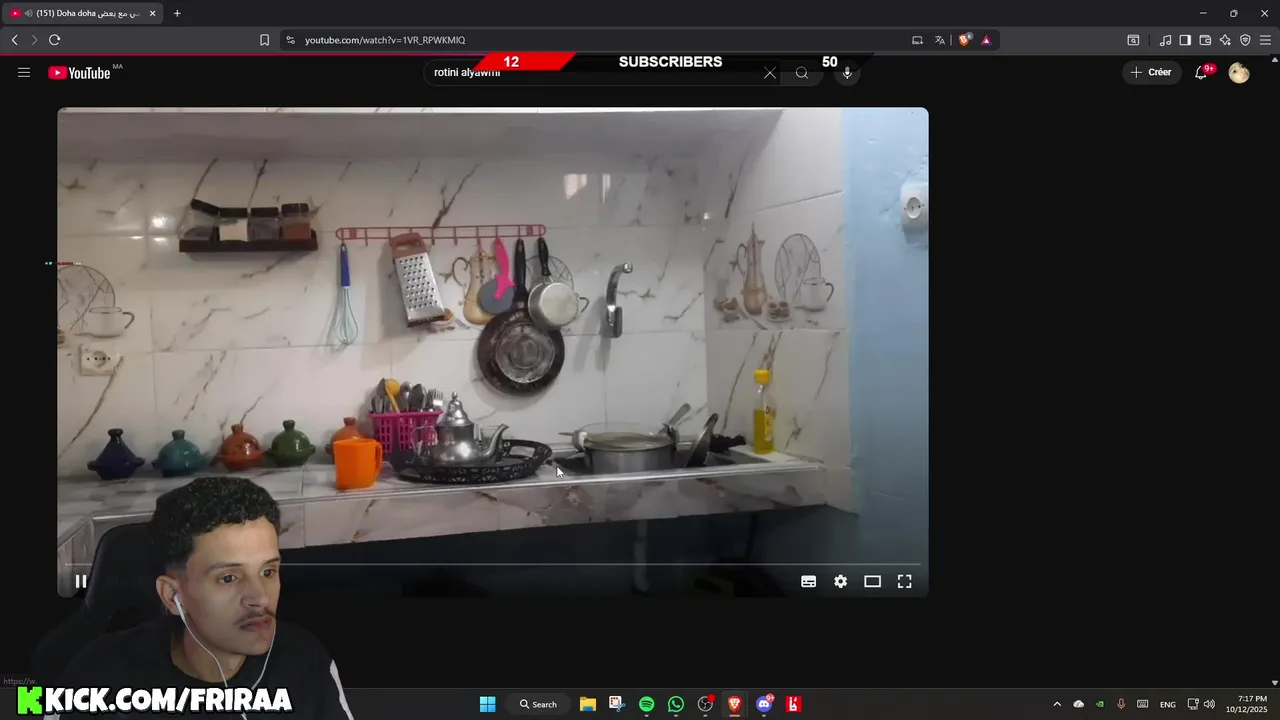Expand hidden system tray icons

1057,704
